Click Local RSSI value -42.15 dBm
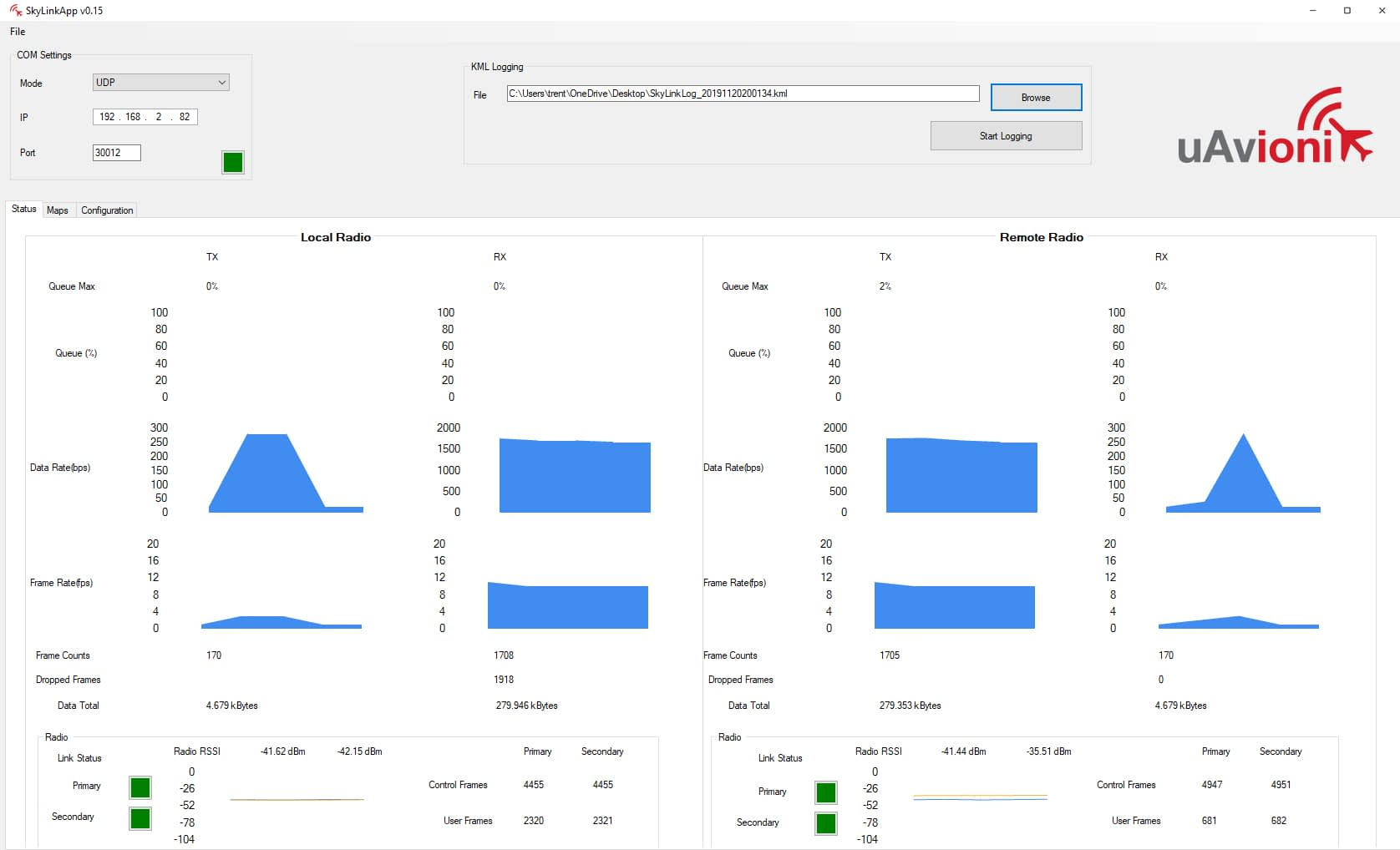Screen dimensions: 1400x850 point(360,751)
